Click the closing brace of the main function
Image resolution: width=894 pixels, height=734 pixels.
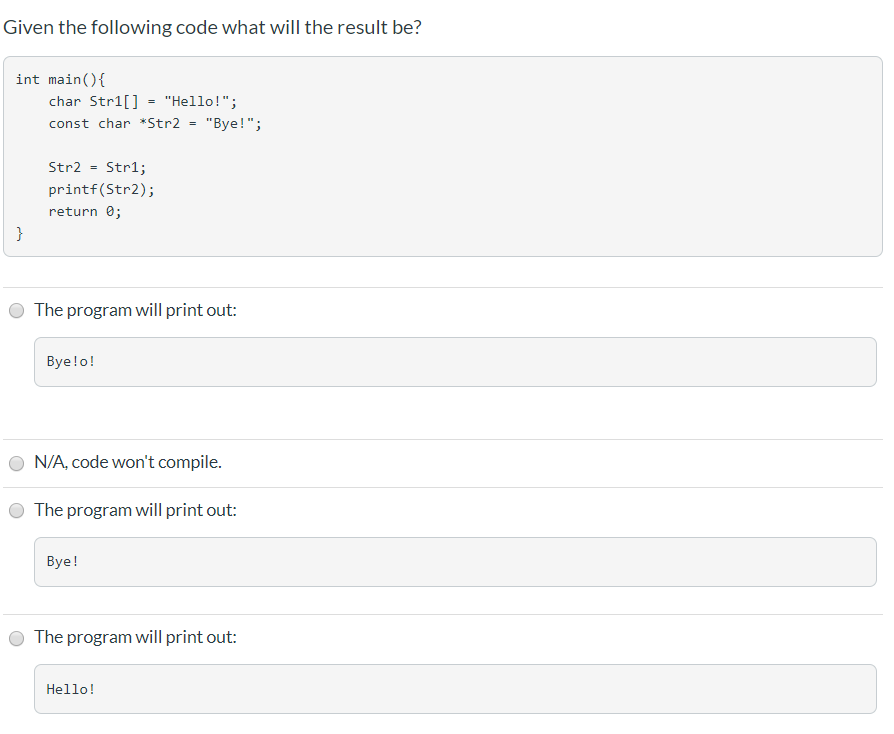pos(20,233)
